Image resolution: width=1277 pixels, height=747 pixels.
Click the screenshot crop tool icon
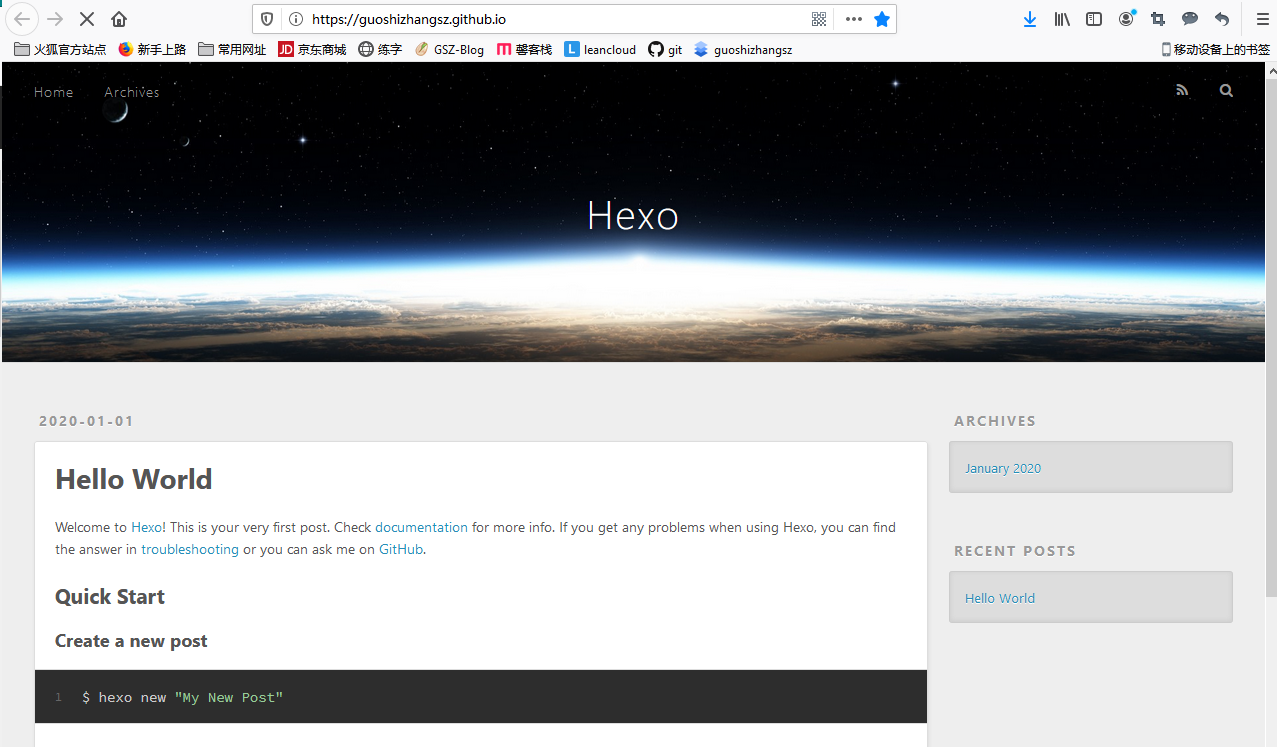click(x=1158, y=19)
